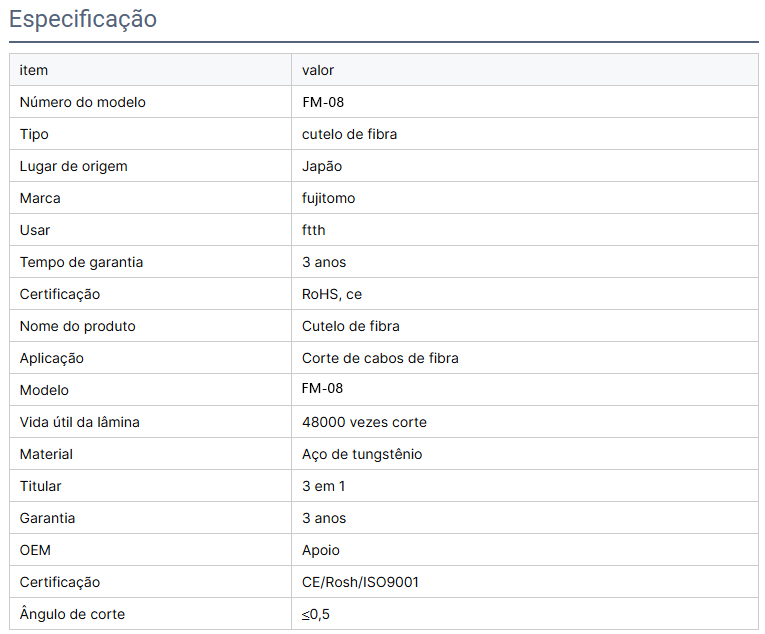Select "Corte de cabos de fibra" value

(380, 358)
